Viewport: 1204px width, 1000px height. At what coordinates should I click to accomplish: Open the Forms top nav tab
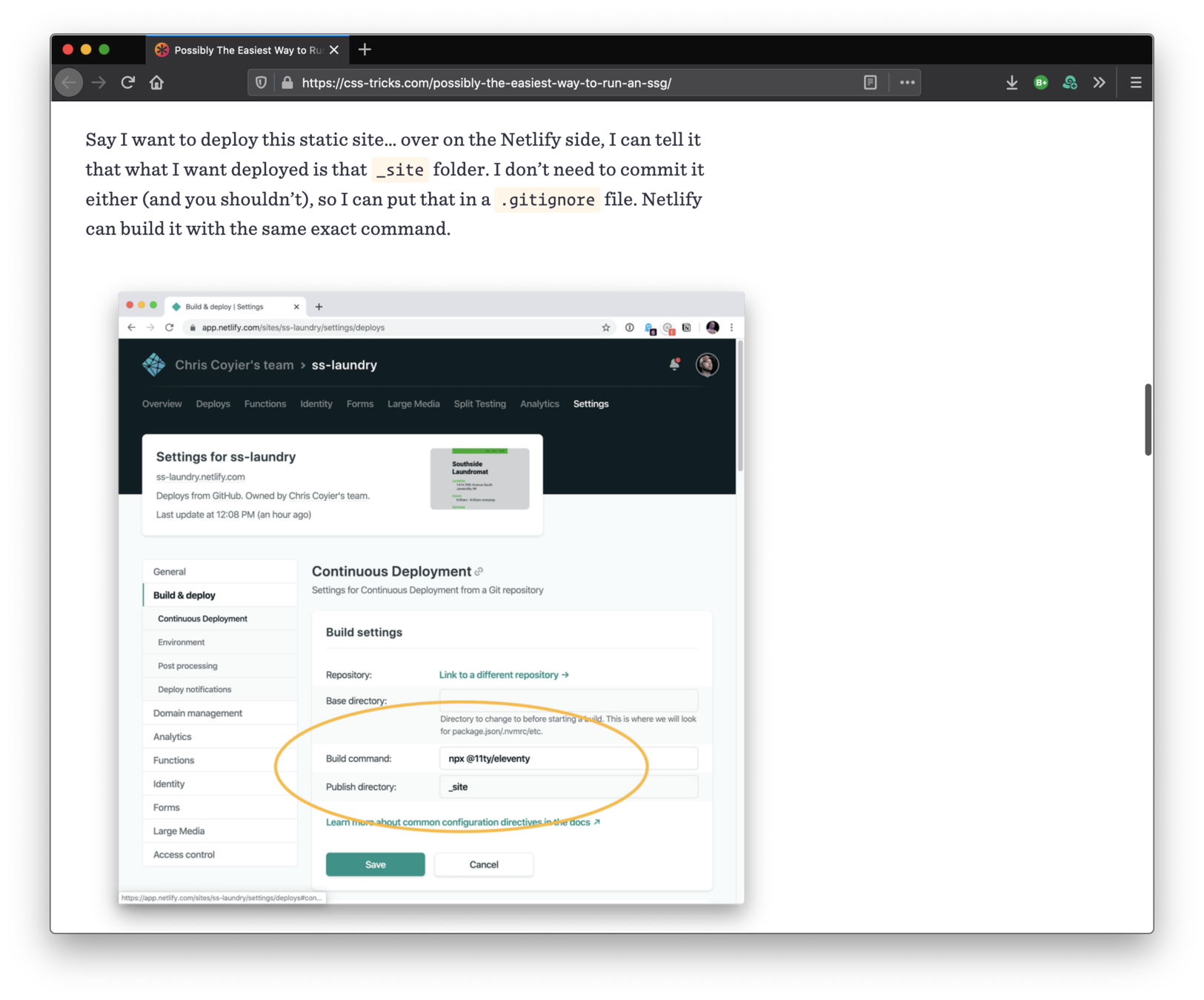(360, 404)
